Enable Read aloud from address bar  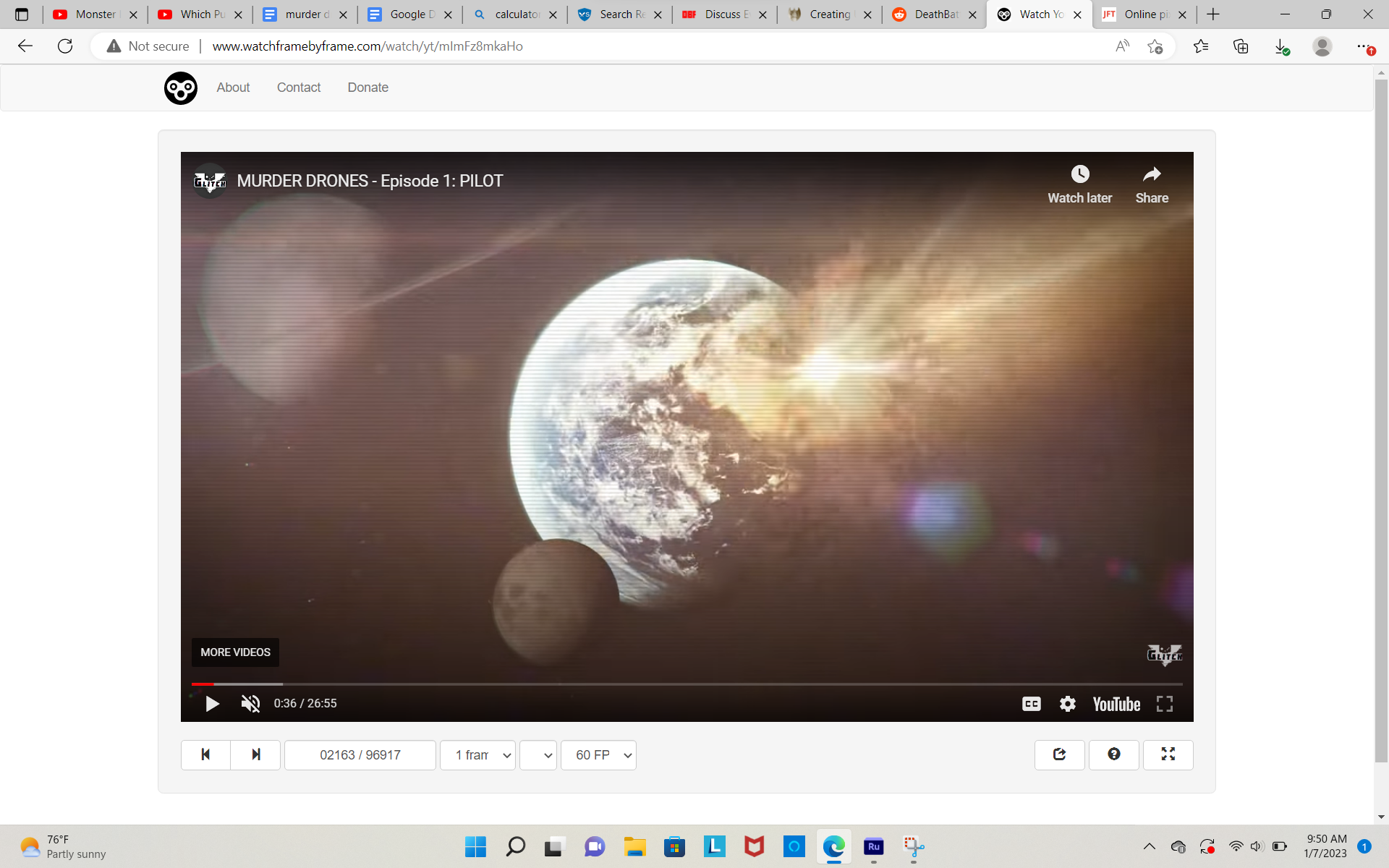(x=1122, y=46)
